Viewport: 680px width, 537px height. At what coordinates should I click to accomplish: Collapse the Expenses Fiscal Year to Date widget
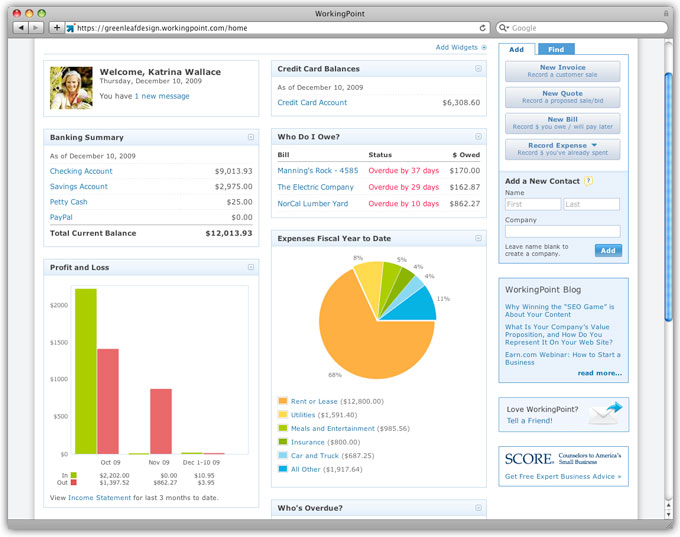pos(478,238)
